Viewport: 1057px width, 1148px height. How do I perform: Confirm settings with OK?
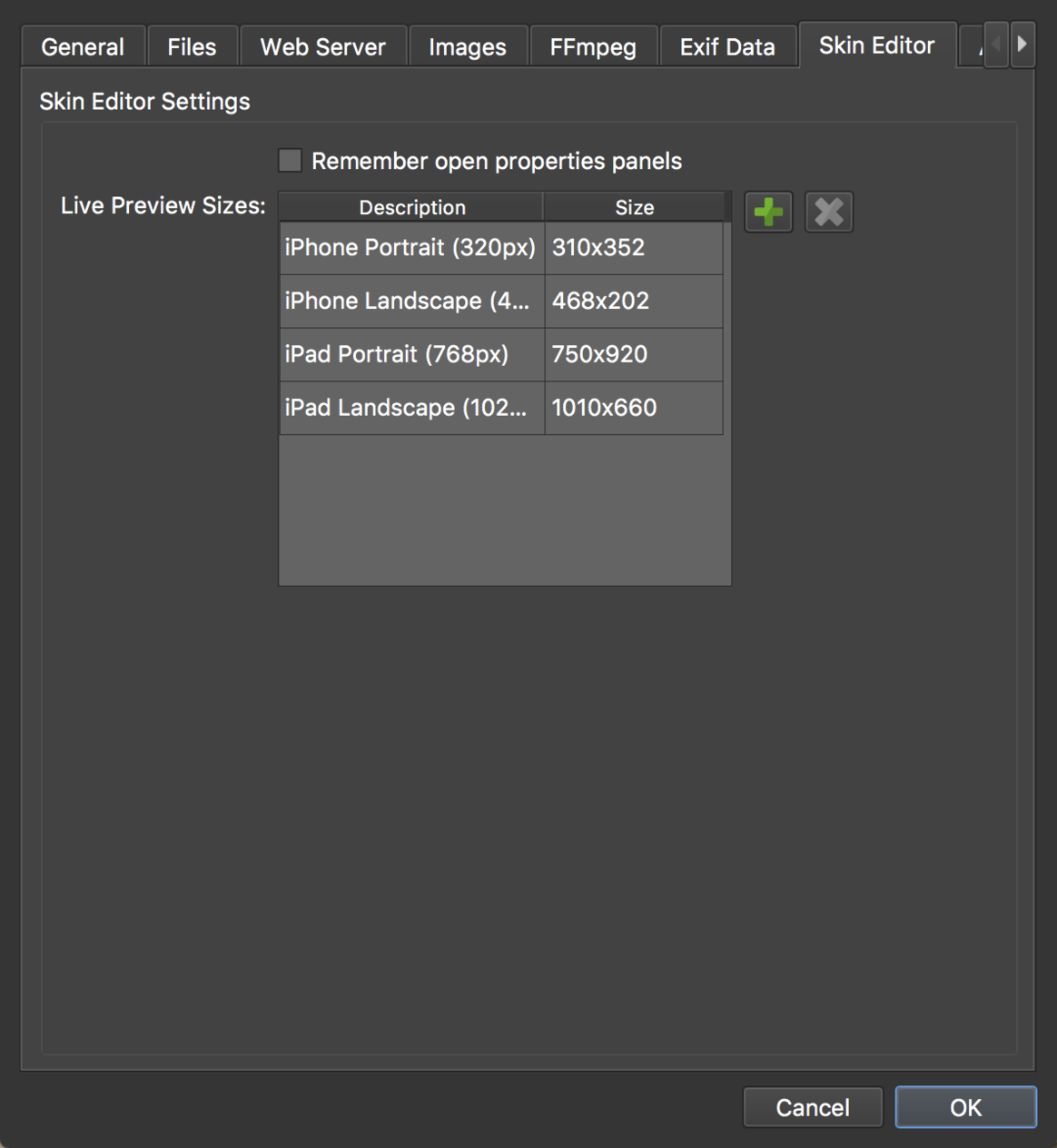[x=965, y=1107]
